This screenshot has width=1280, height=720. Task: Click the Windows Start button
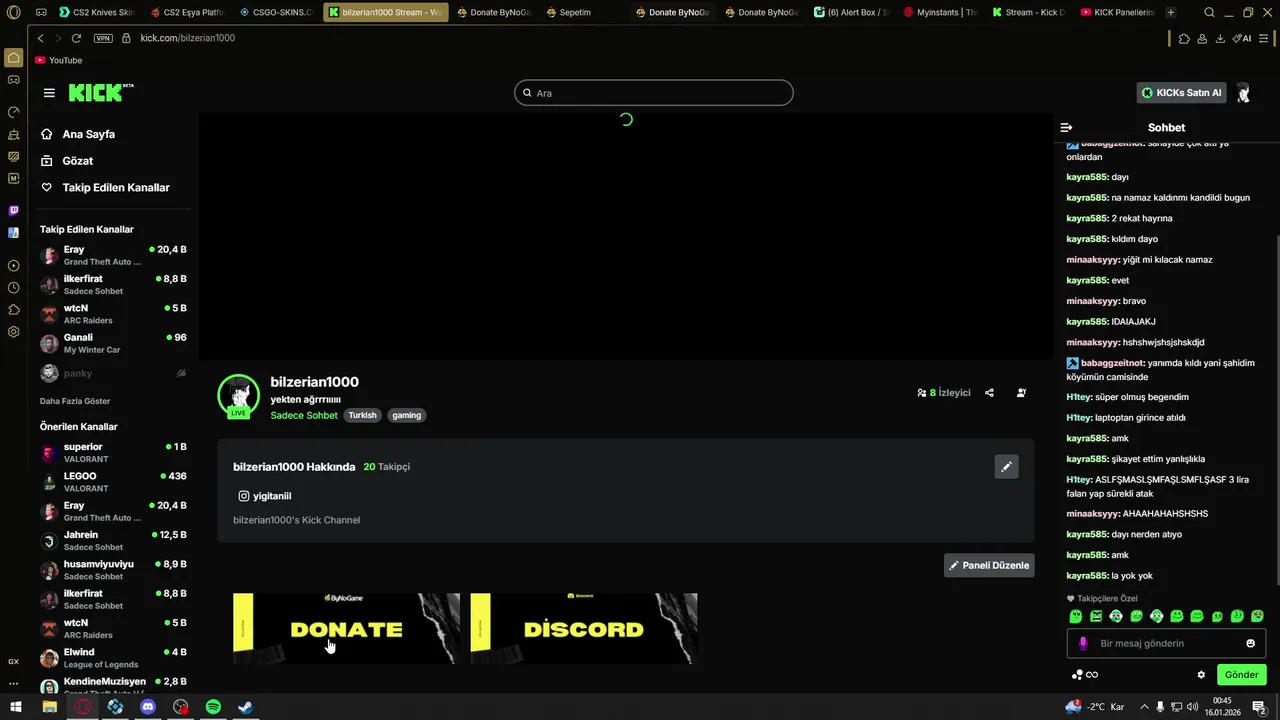click(x=16, y=707)
